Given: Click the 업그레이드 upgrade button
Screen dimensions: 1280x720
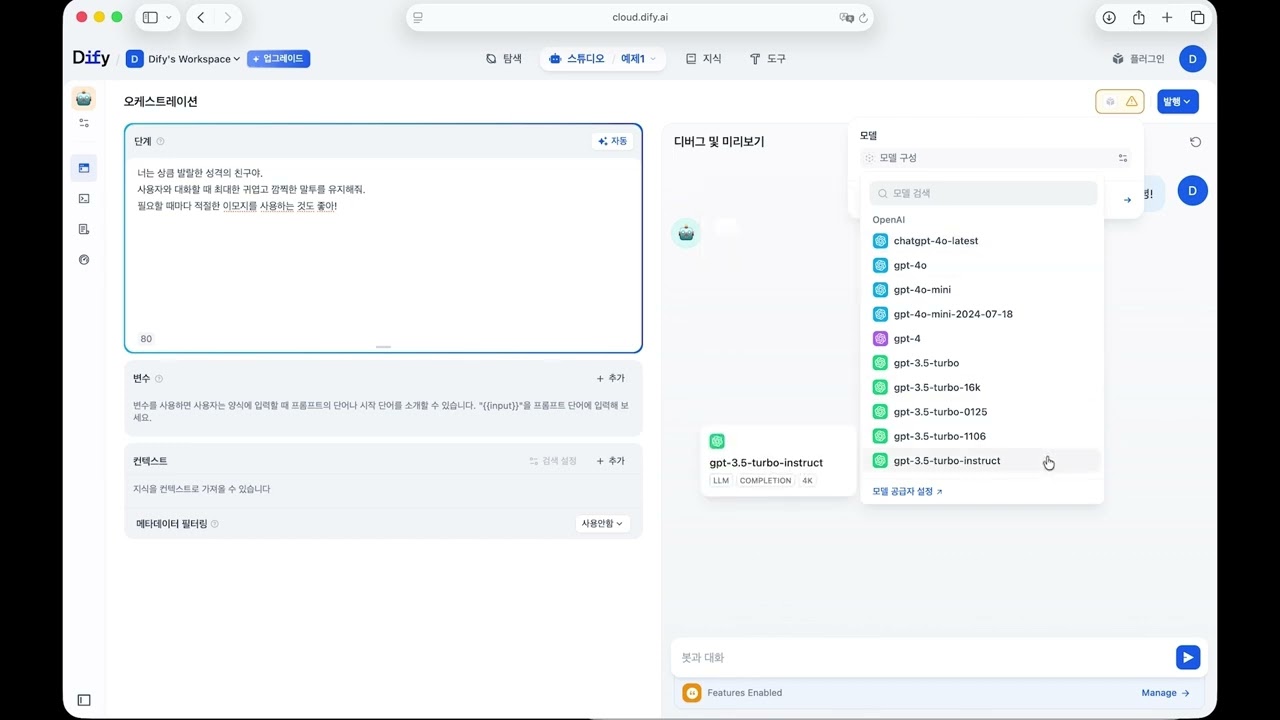Looking at the screenshot, I should 279,59.
